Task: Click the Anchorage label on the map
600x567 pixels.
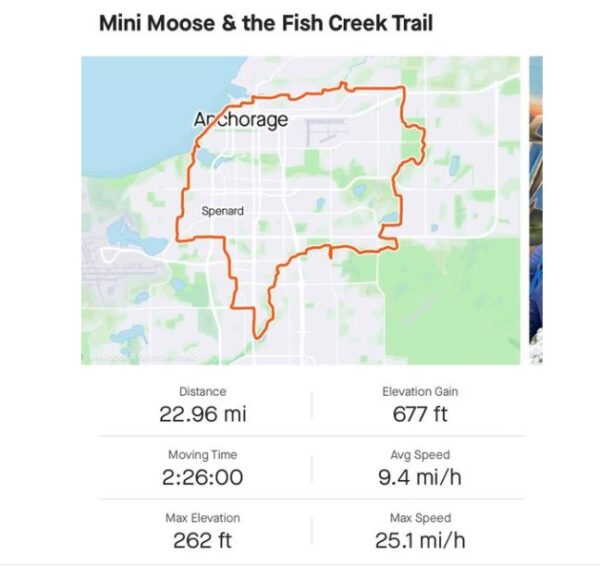Action: [x=240, y=120]
